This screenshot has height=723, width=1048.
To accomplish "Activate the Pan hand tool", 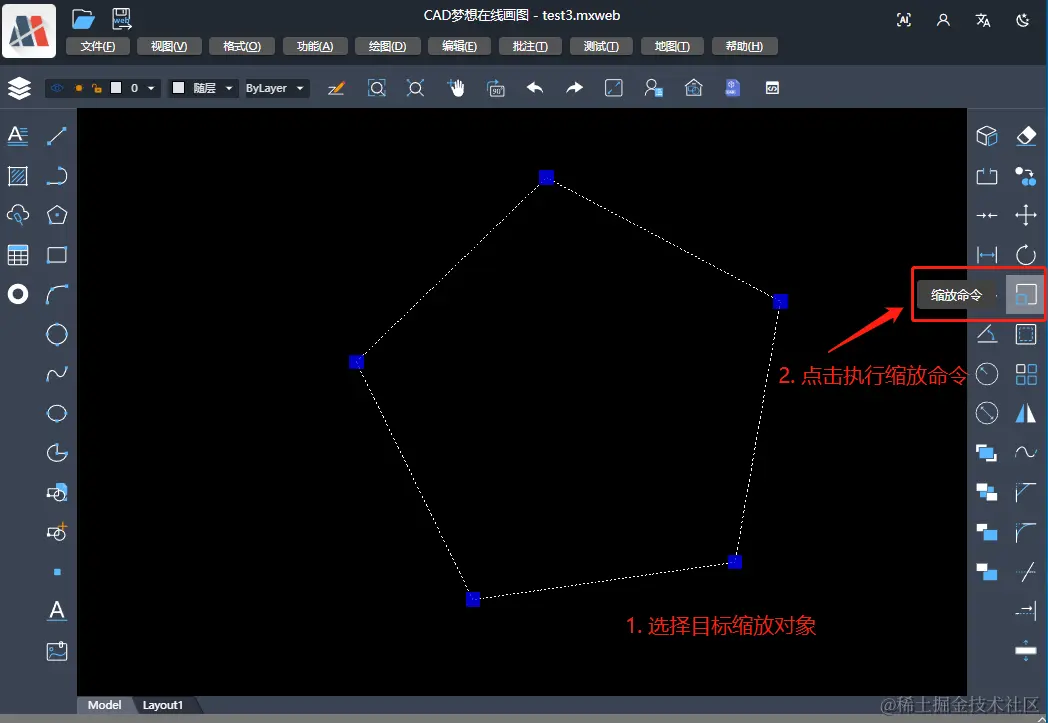I will (x=456, y=88).
